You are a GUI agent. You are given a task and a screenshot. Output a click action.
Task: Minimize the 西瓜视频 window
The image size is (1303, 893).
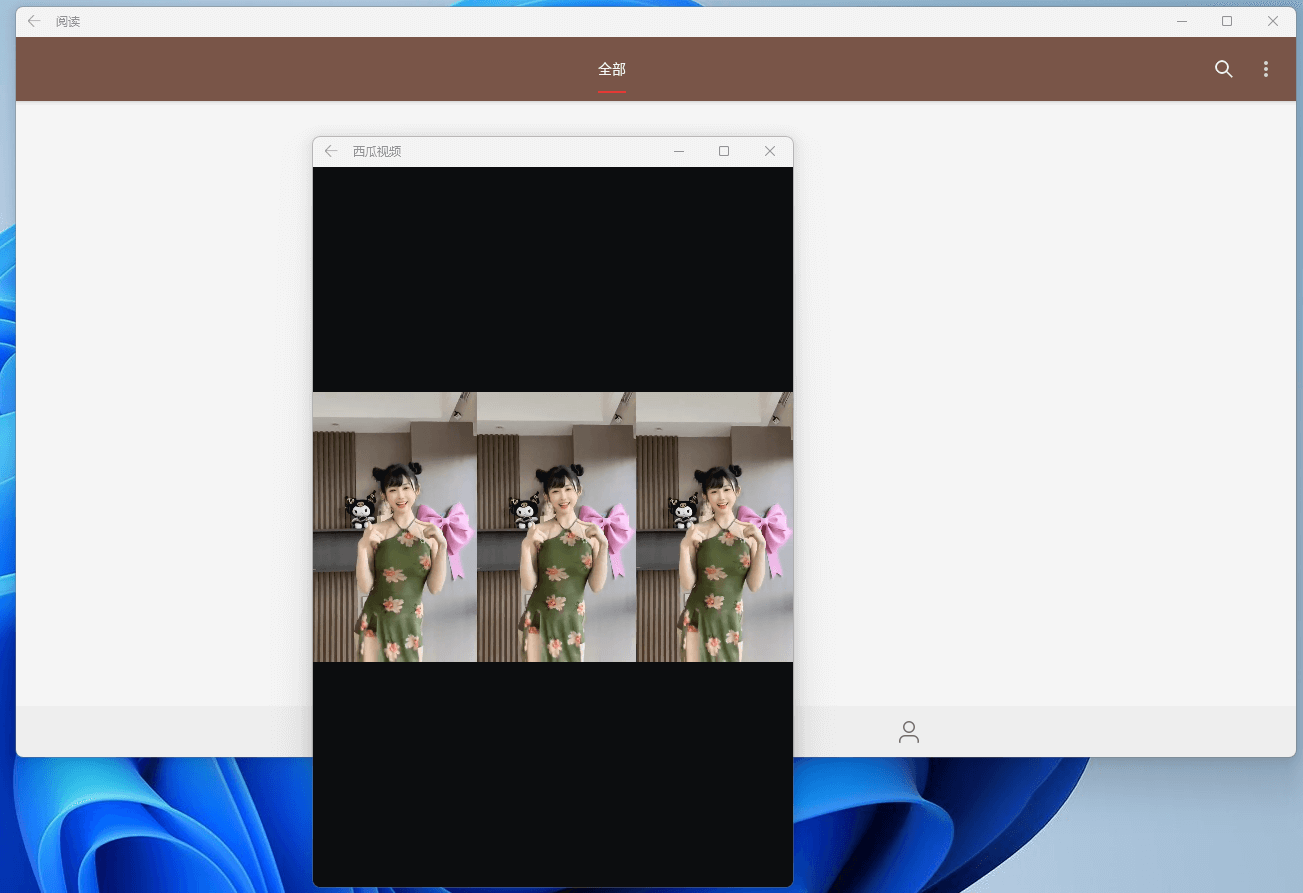point(679,151)
